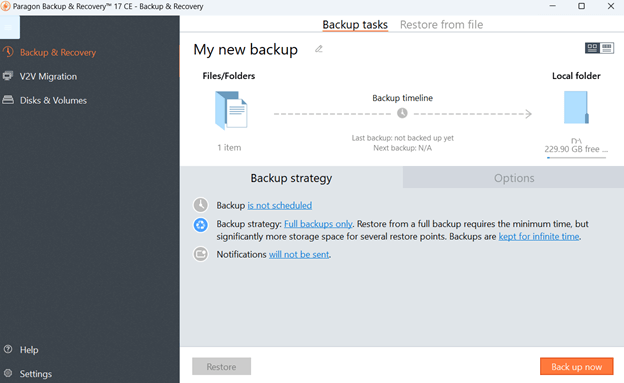Screen dimensions: 624x383
Task: Click the Backup & Recovery clock icon
Action: pos(8,52)
